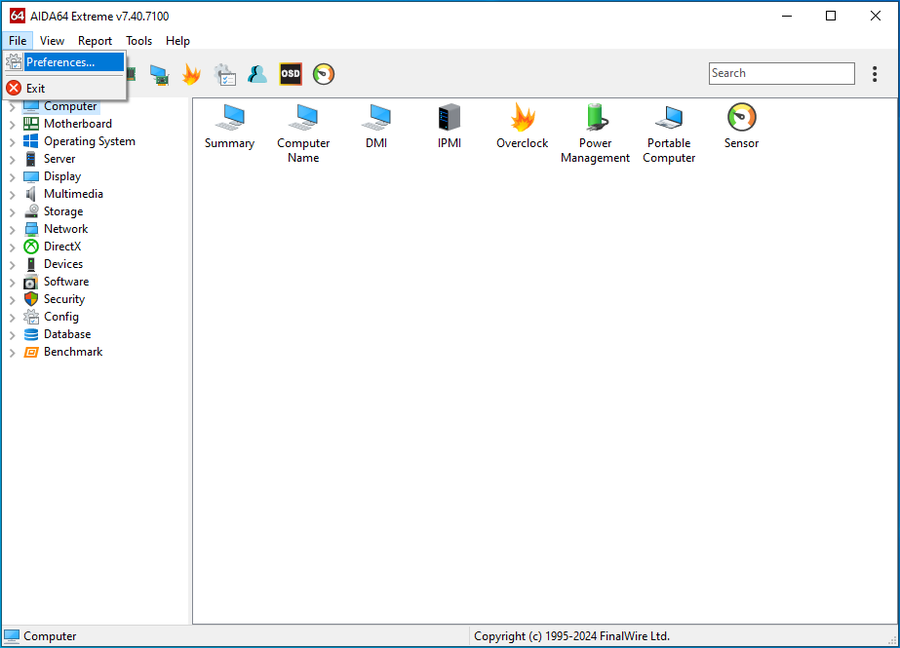Open the Tools menu
900x648 pixels.
click(x=139, y=41)
